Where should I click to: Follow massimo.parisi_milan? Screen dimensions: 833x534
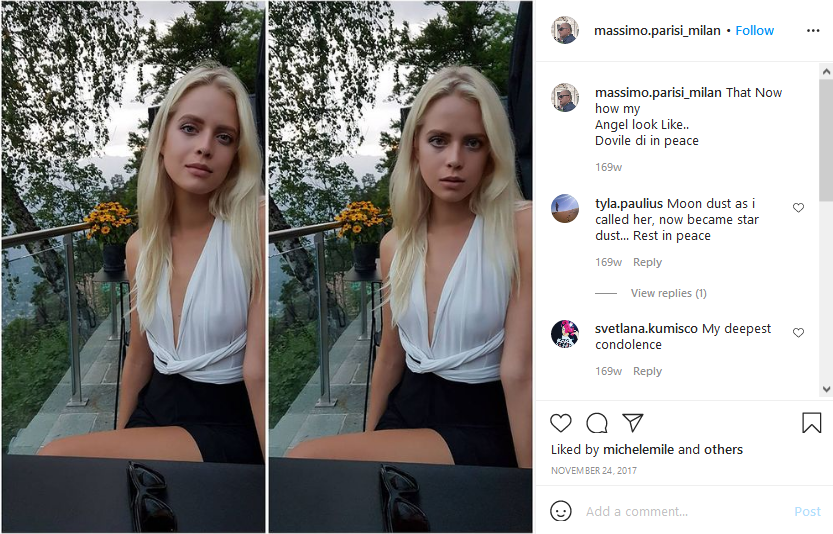click(754, 31)
